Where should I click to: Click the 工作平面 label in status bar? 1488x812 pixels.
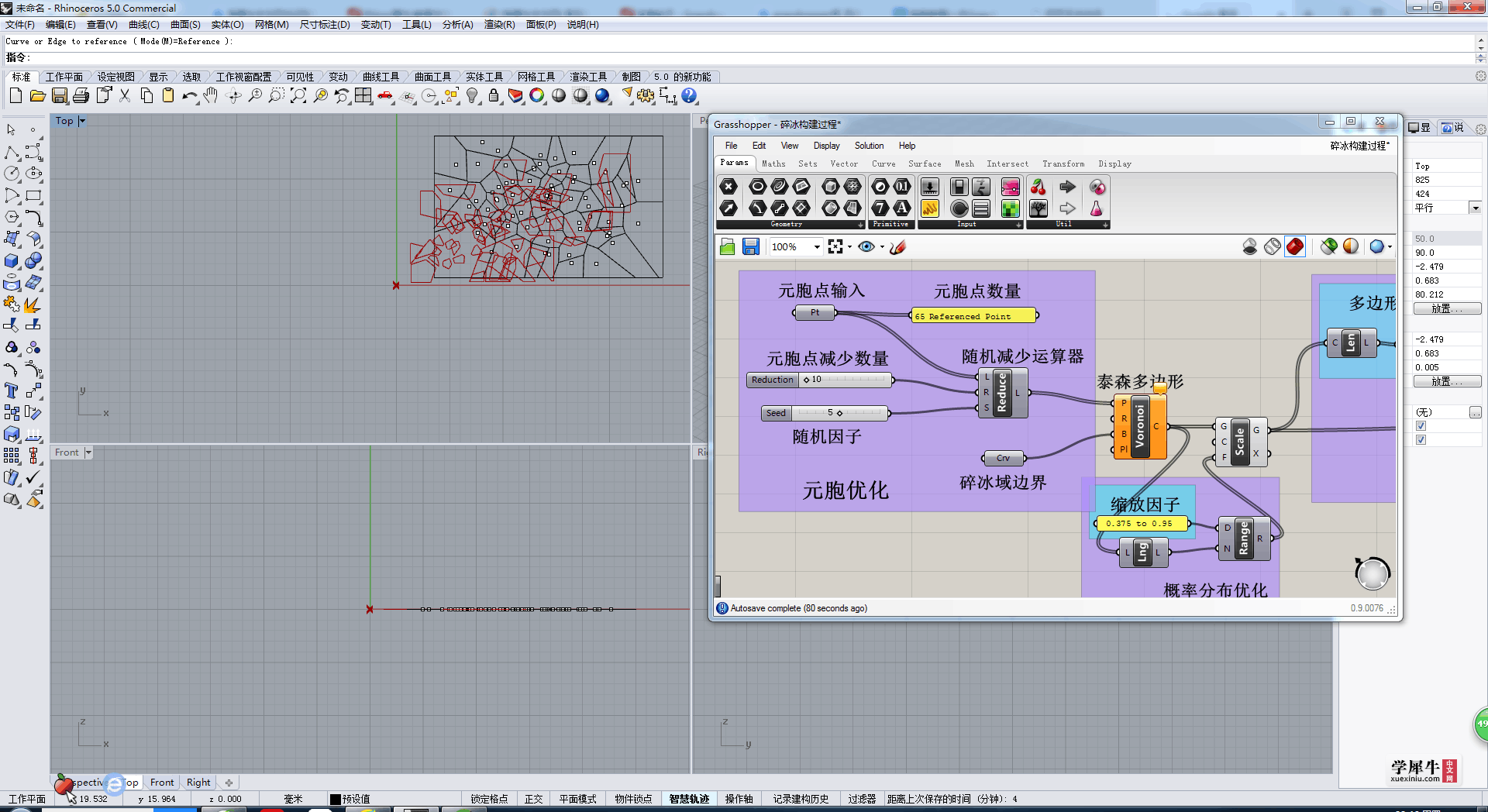[x=26, y=799]
